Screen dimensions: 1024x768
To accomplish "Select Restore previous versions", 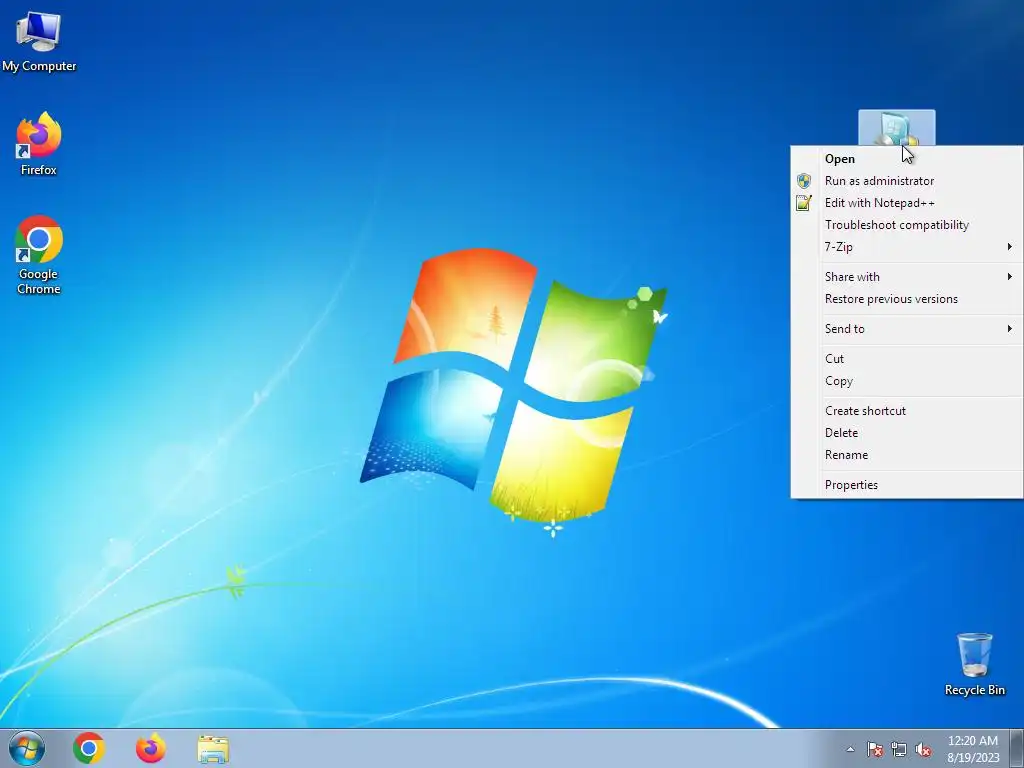I will [906, 299].
